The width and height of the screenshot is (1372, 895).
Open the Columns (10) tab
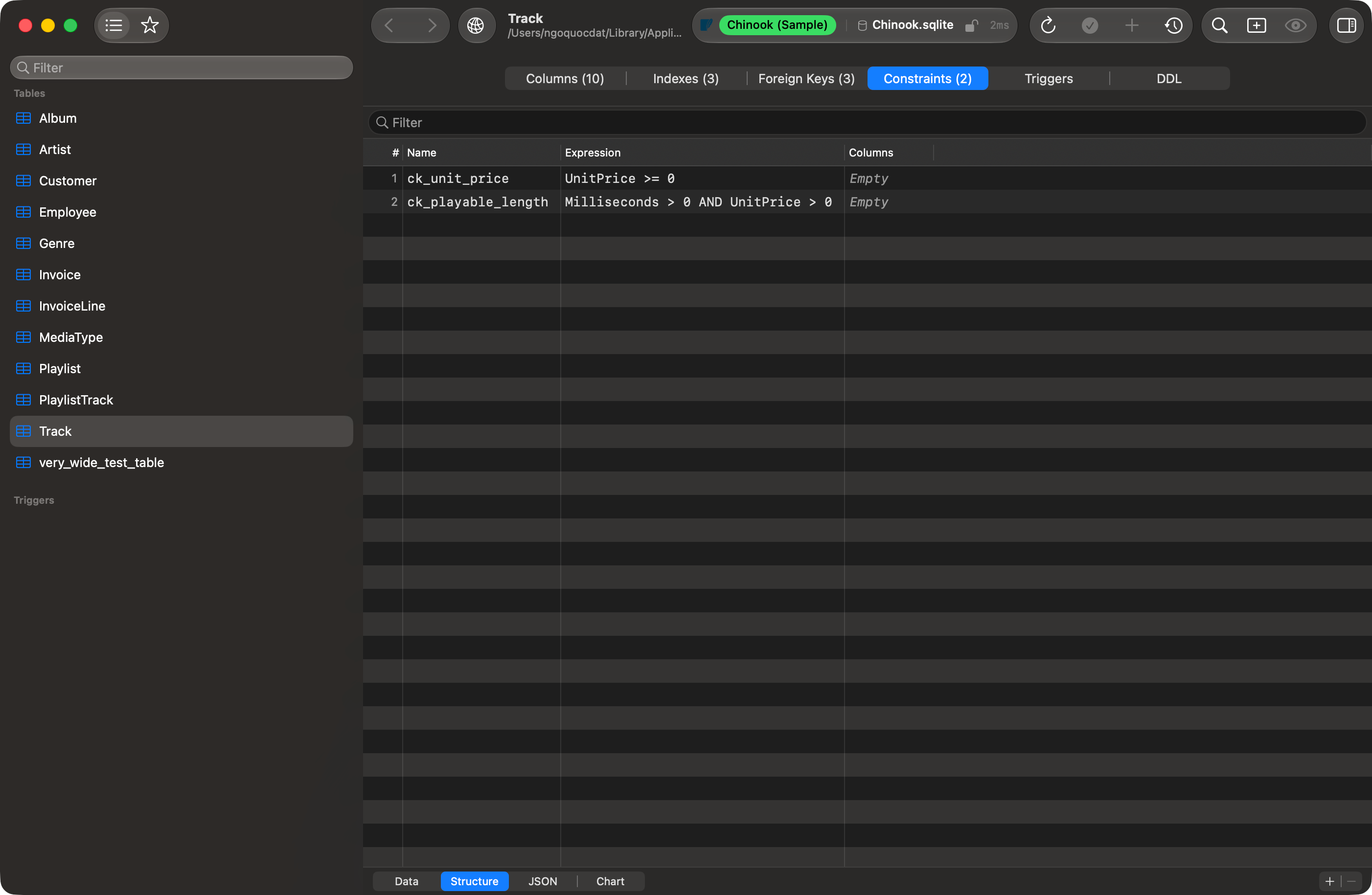pos(565,78)
